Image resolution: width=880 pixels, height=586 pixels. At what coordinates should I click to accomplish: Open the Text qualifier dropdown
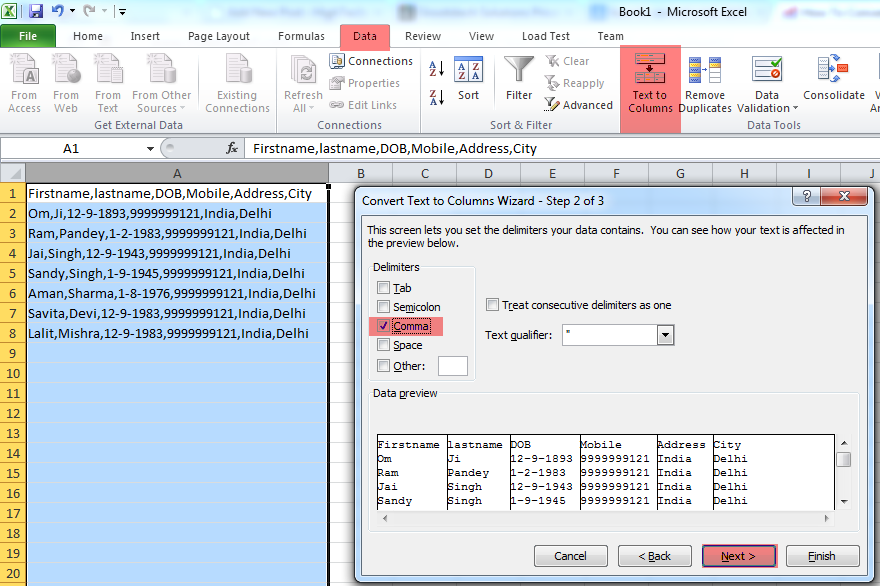click(665, 335)
